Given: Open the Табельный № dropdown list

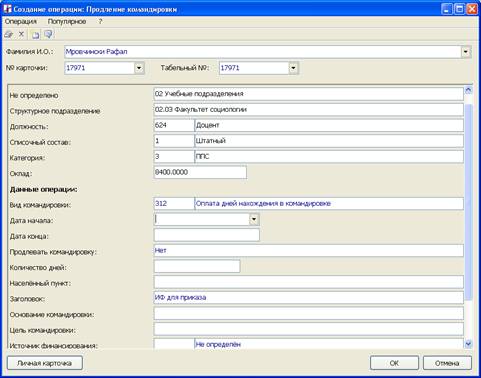Looking at the screenshot, I should (293, 68).
